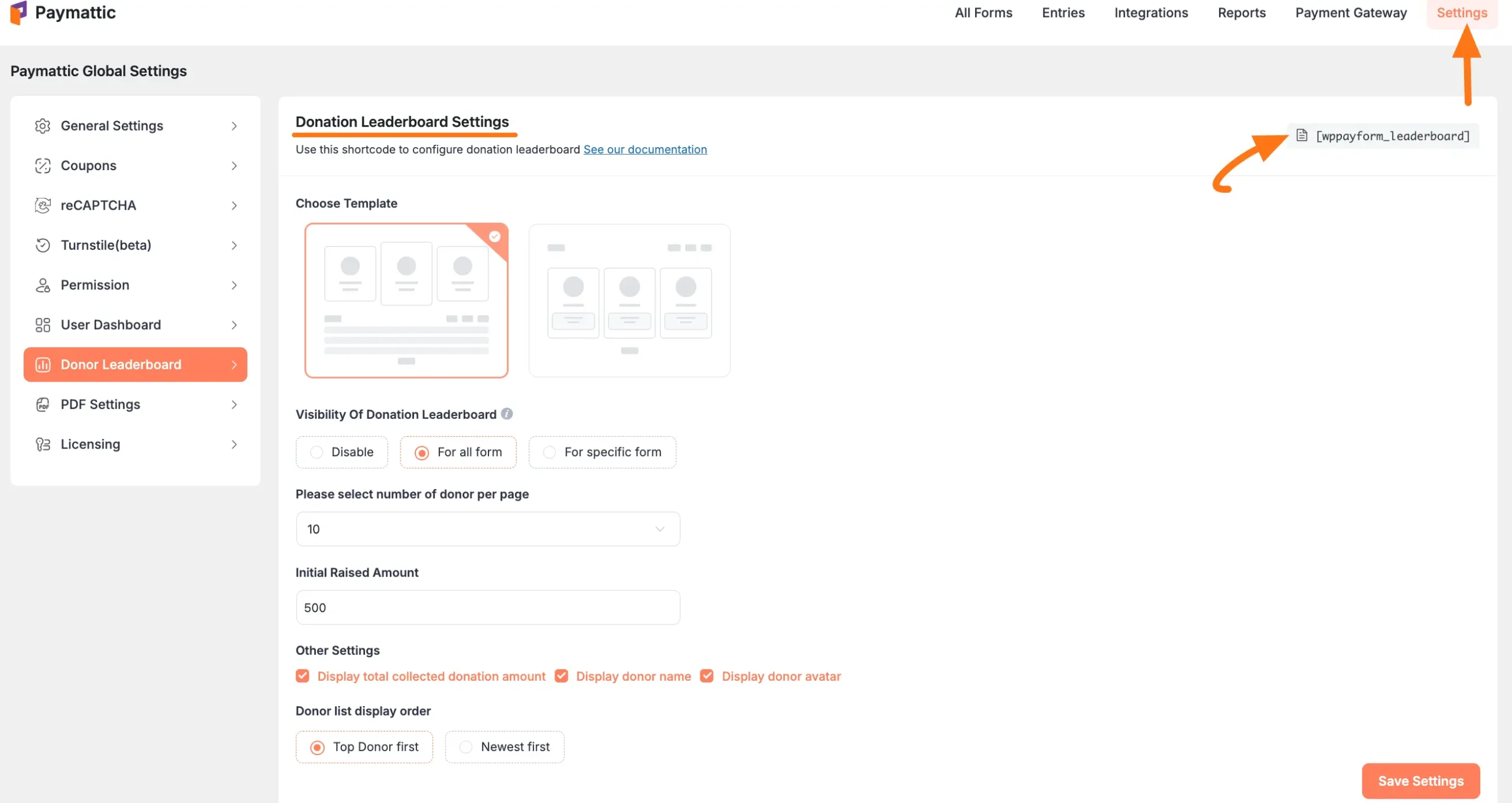The height and width of the screenshot is (803, 1512).
Task: Expand Permission with its chevron
Action: coord(234,285)
